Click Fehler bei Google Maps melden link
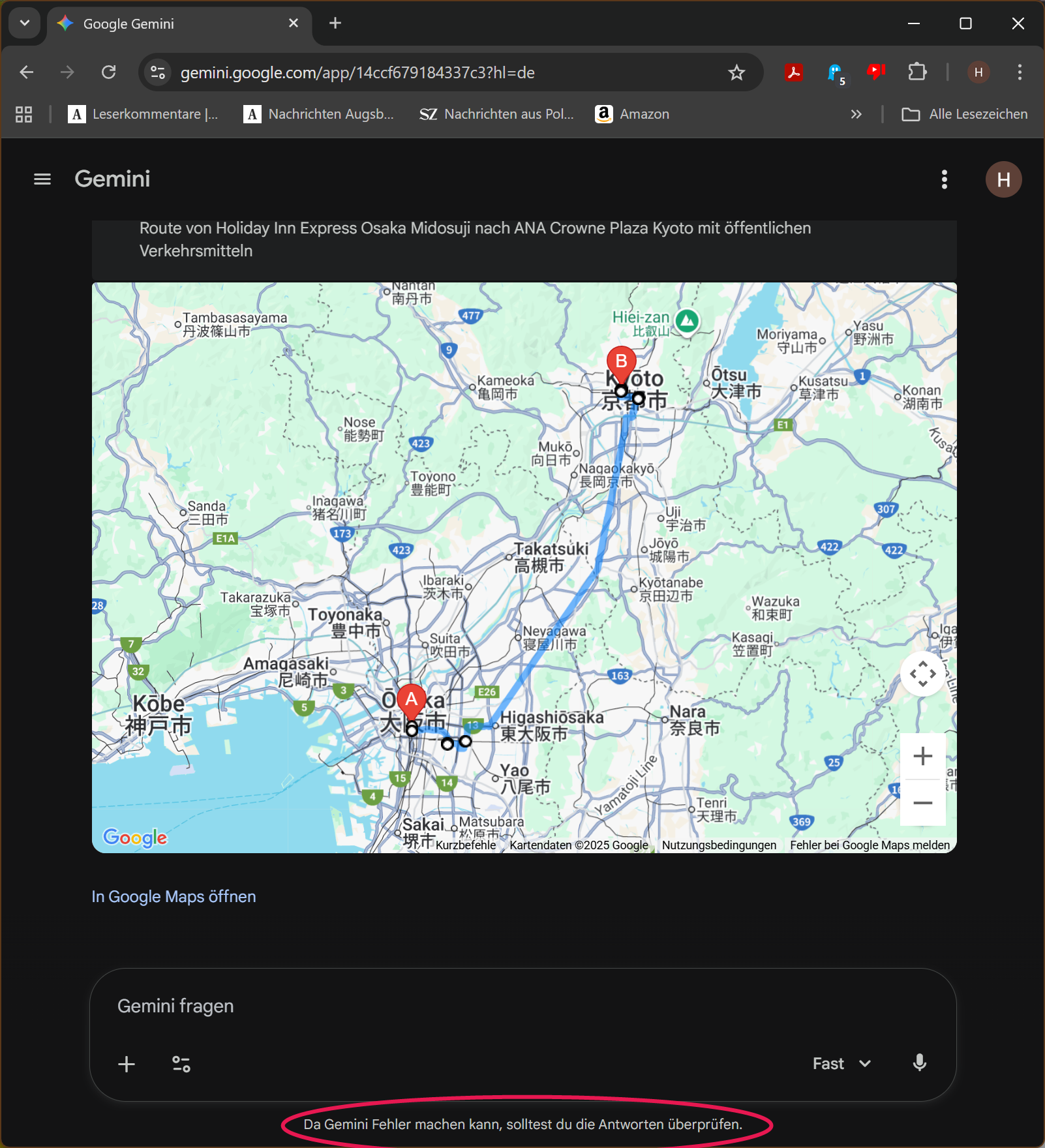 click(x=870, y=845)
